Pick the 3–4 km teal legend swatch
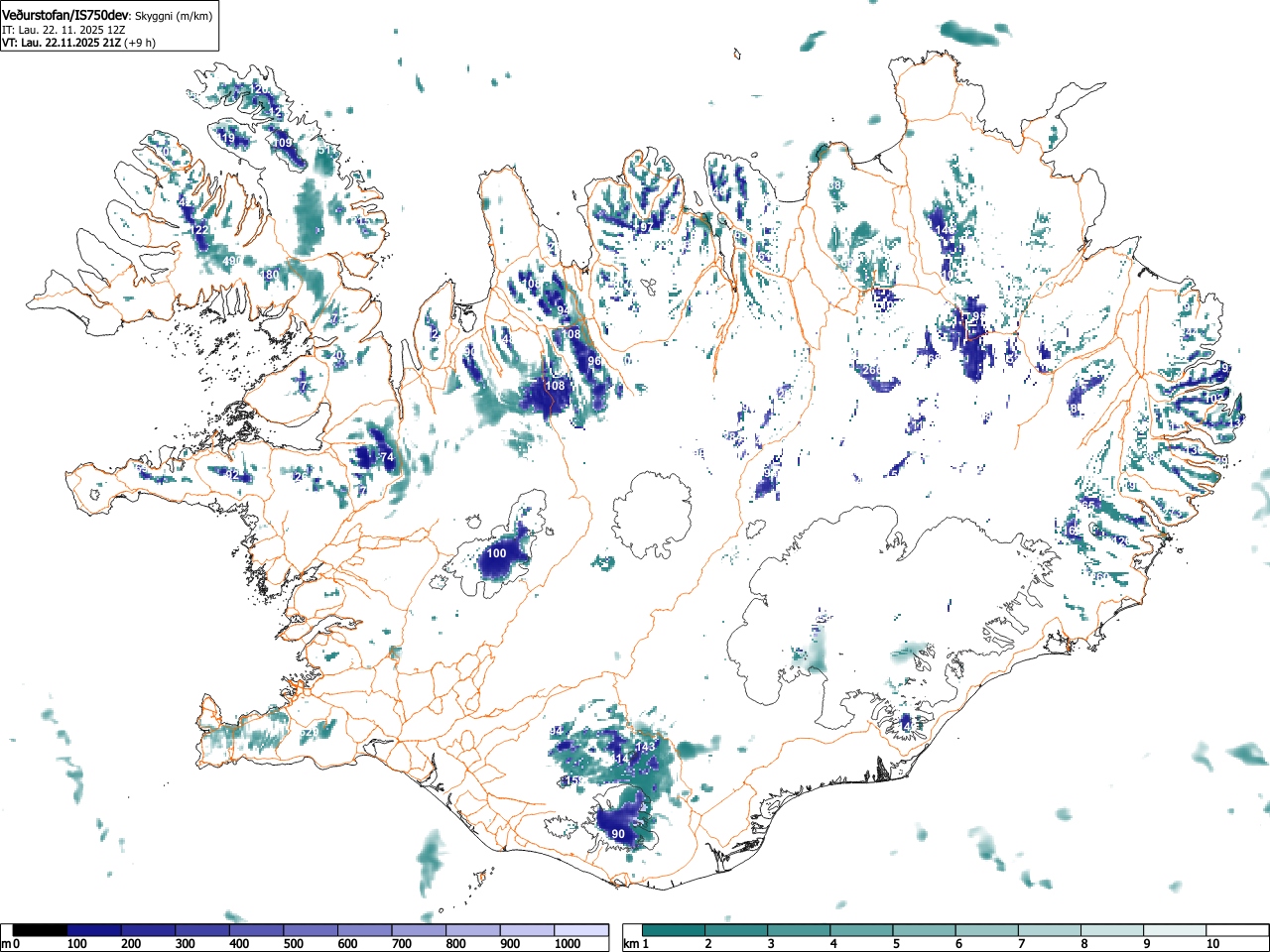The height and width of the screenshot is (952, 1270). click(x=799, y=930)
